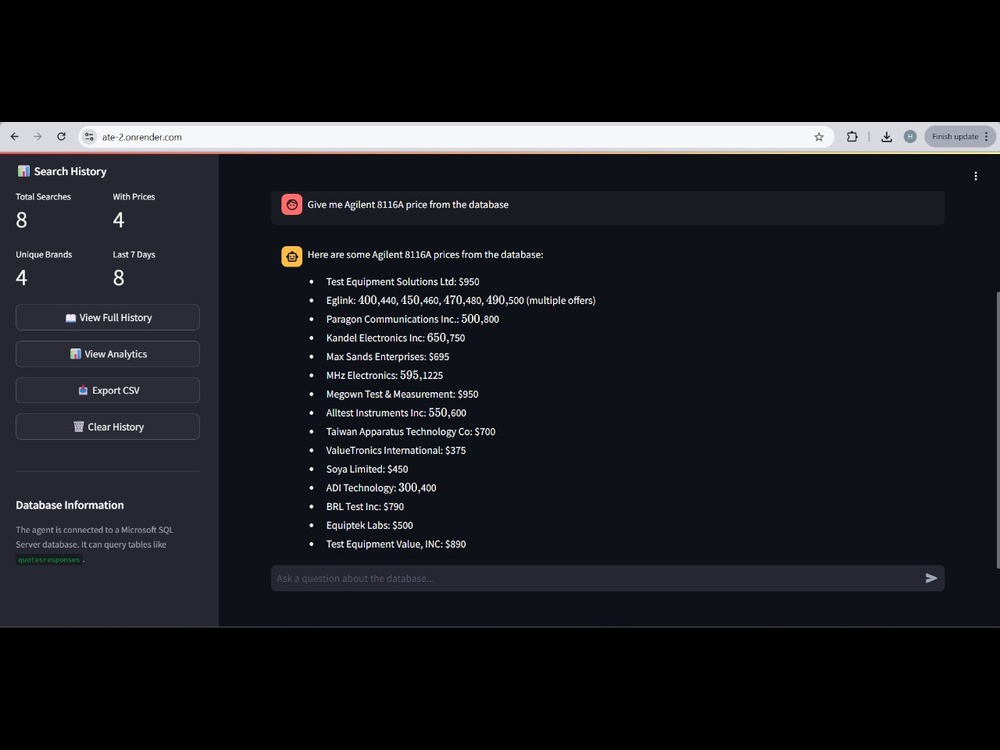
Task: Reload the page with the refresh icon
Action: tap(61, 136)
